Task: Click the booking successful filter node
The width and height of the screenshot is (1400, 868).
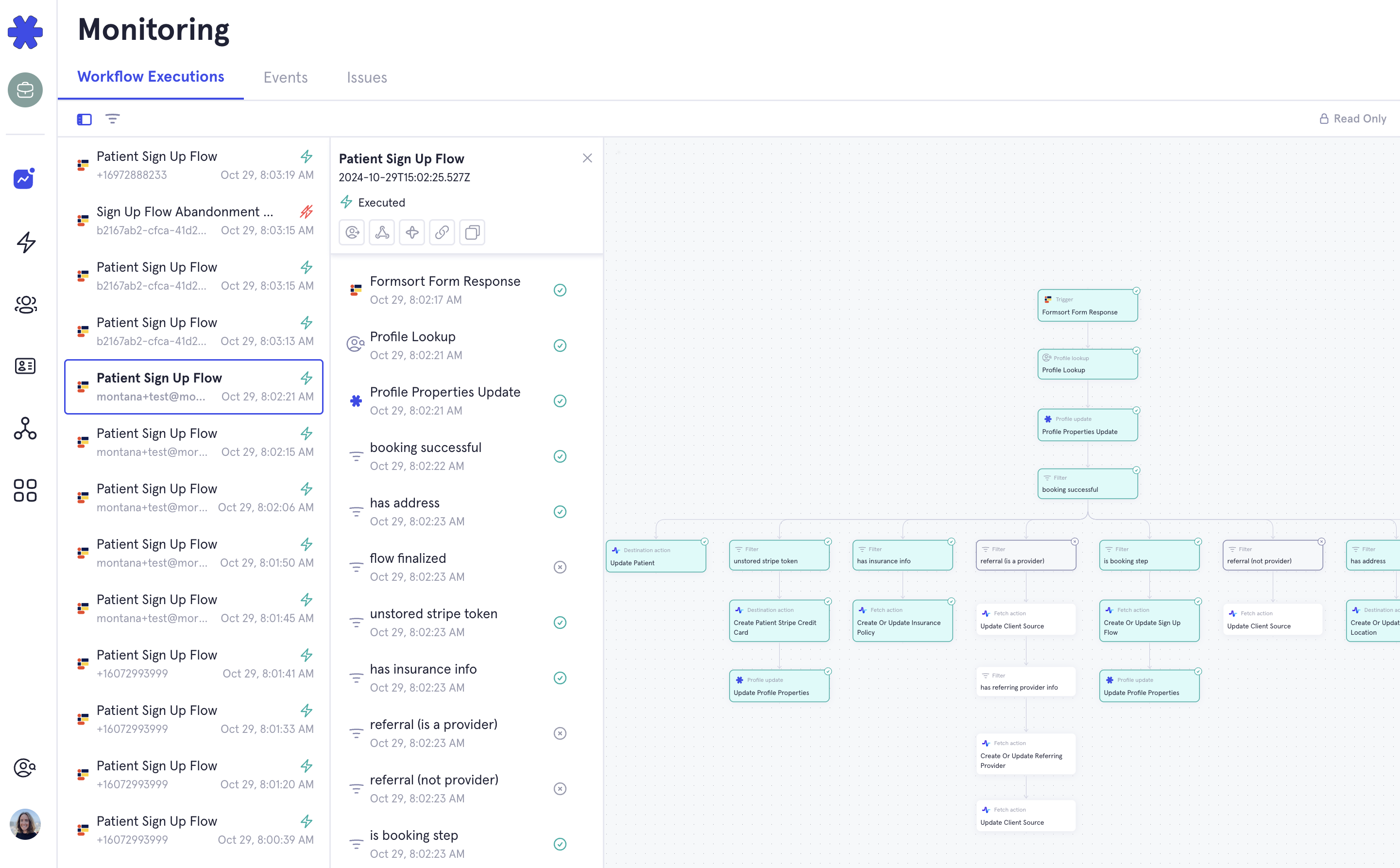Action: pyautogui.click(x=1087, y=484)
